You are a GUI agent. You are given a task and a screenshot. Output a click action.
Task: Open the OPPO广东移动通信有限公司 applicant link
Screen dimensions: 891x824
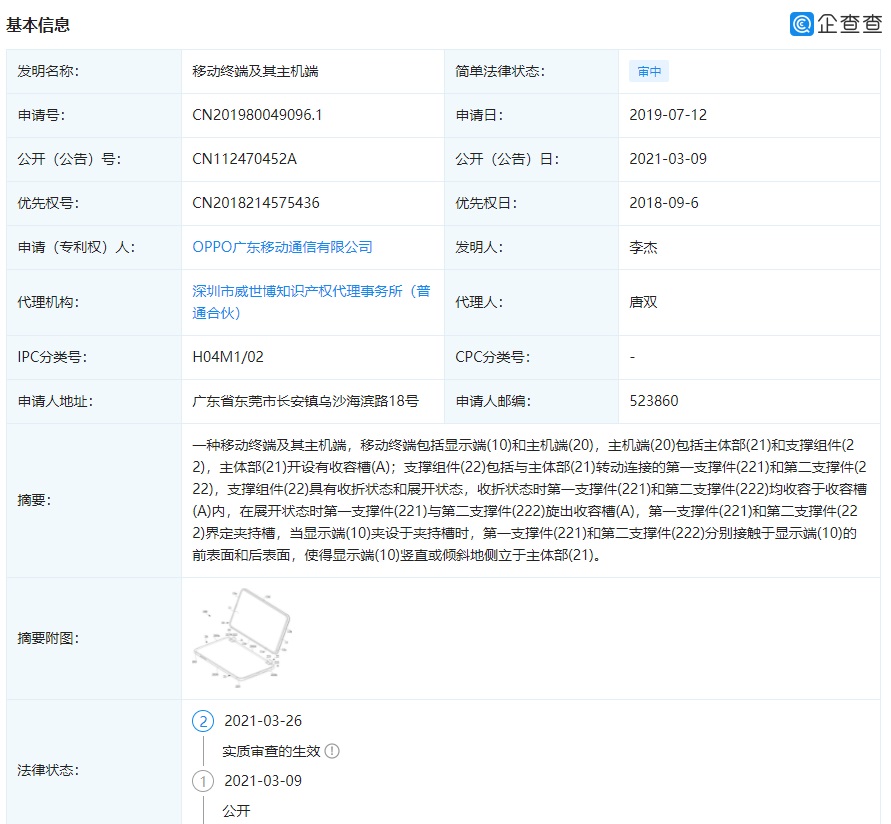pyautogui.click(x=282, y=246)
